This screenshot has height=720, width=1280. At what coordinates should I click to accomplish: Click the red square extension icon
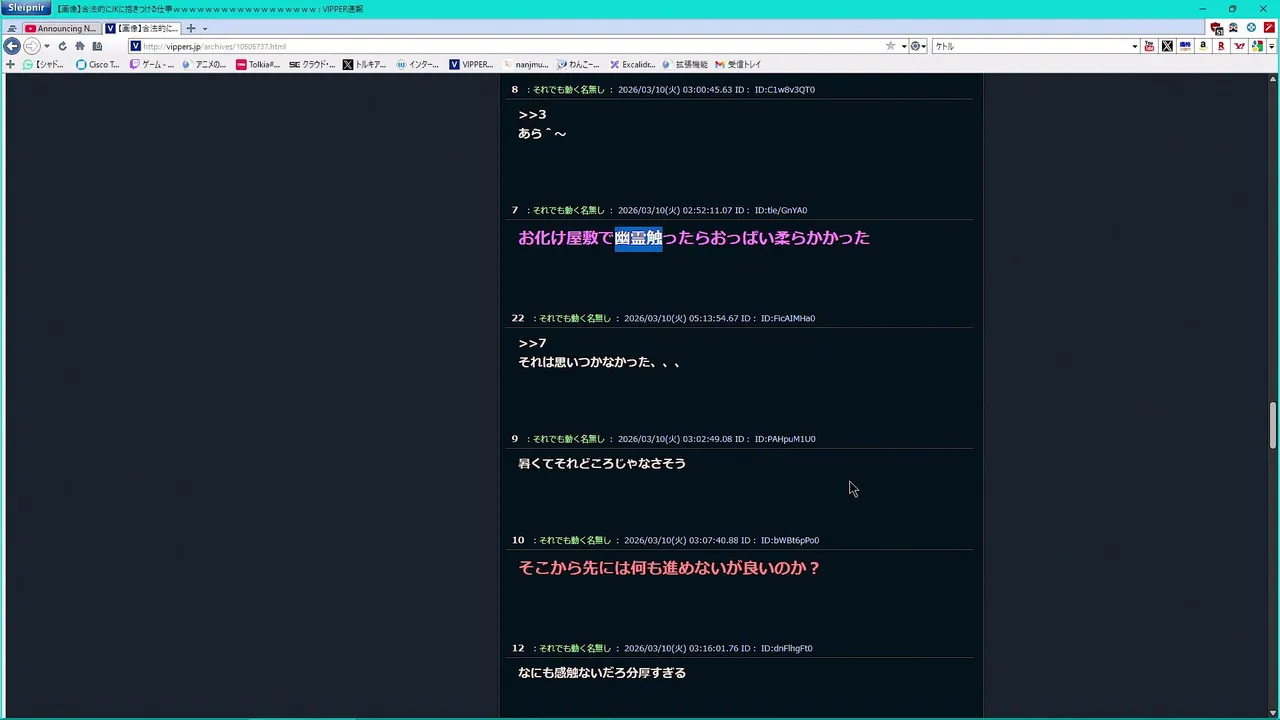click(x=1269, y=28)
